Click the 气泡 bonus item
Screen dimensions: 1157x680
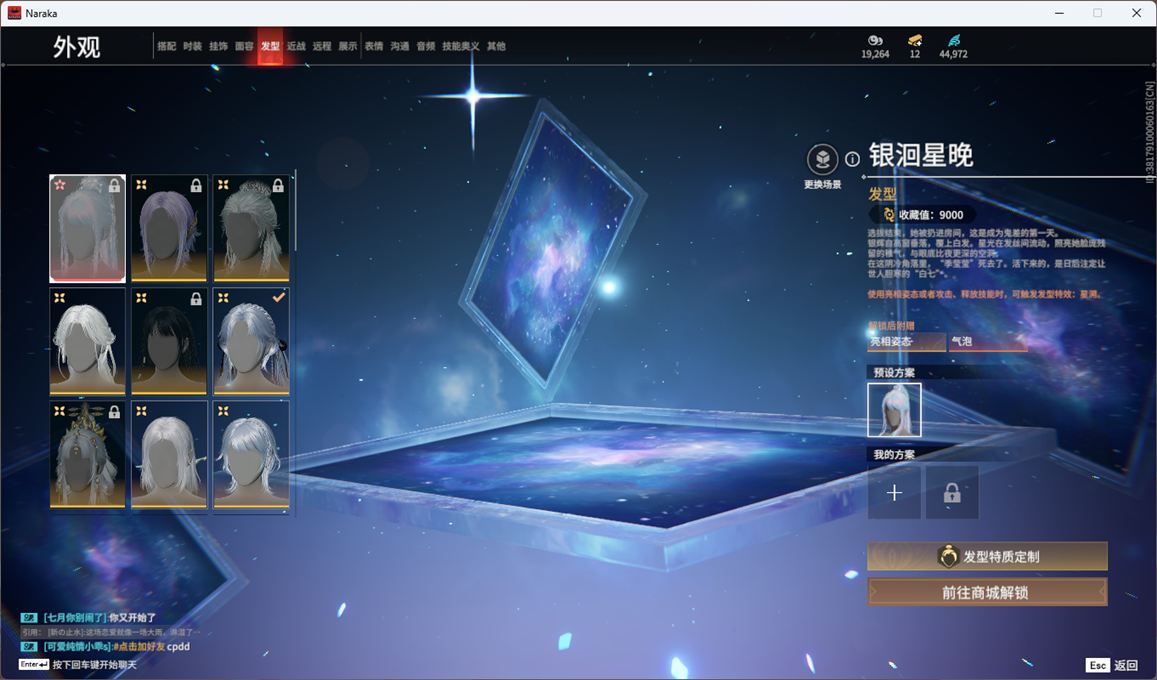pos(988,341)
